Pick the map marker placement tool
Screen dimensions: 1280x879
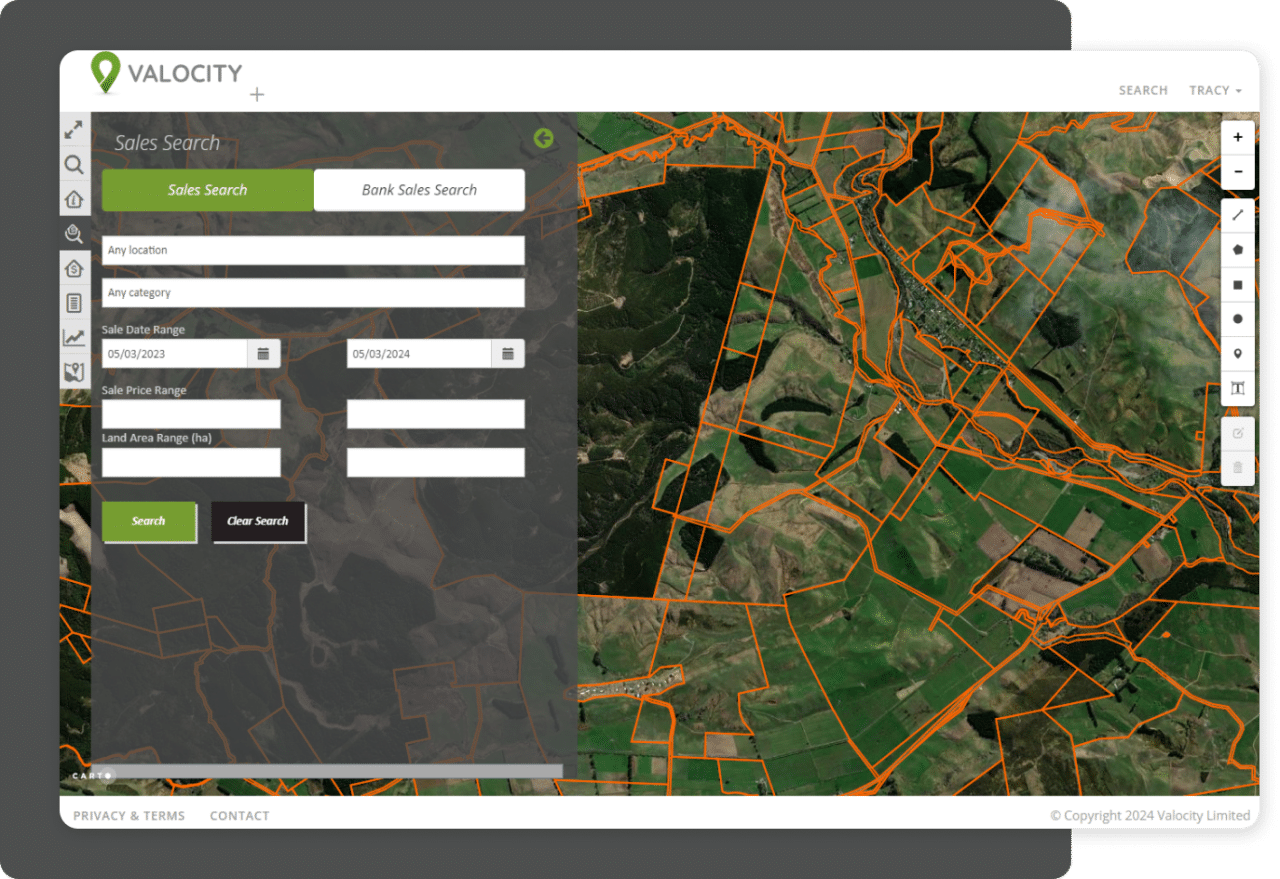[x=1237, y=354]
